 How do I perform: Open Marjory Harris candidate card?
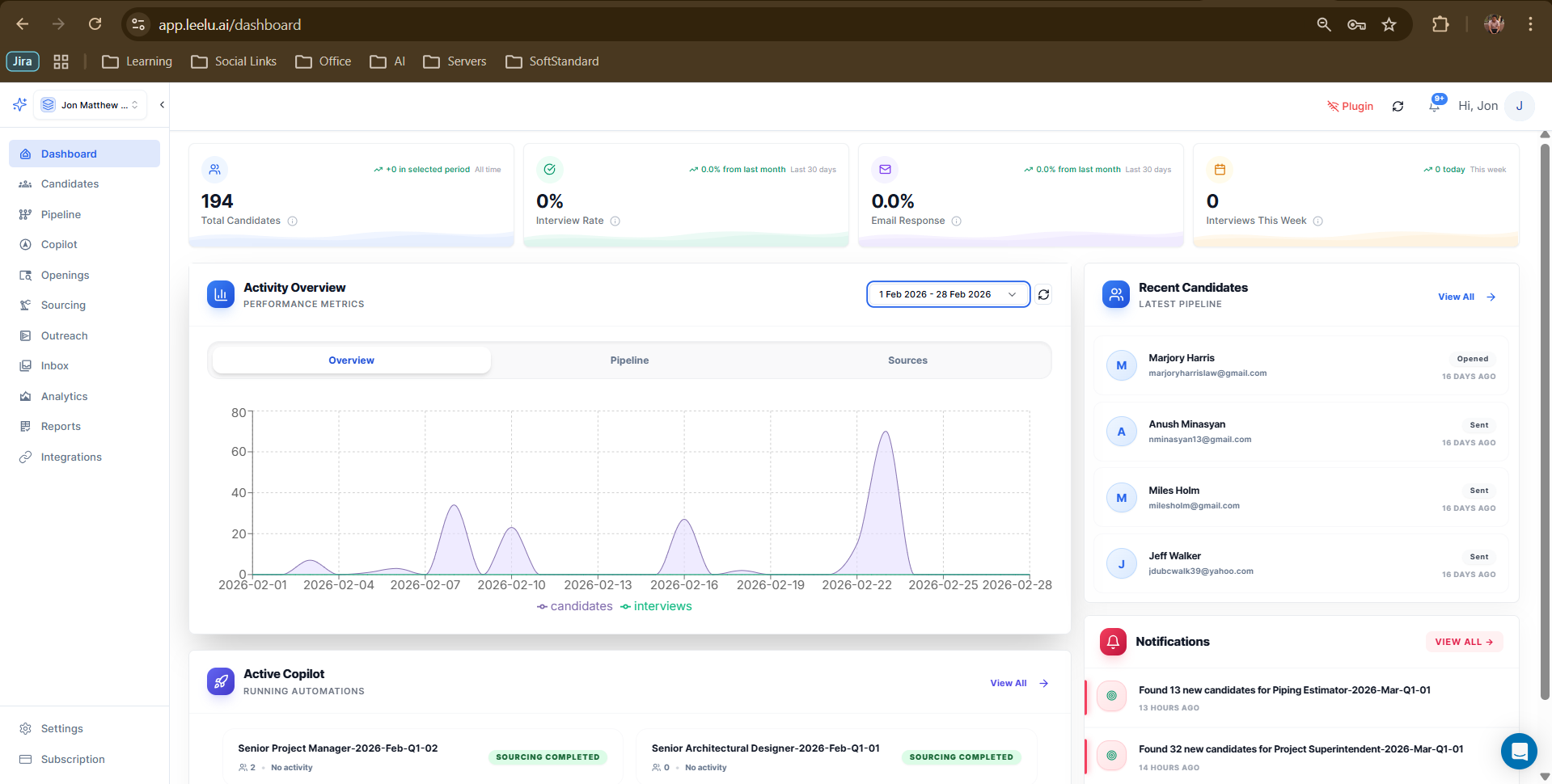1300,365
